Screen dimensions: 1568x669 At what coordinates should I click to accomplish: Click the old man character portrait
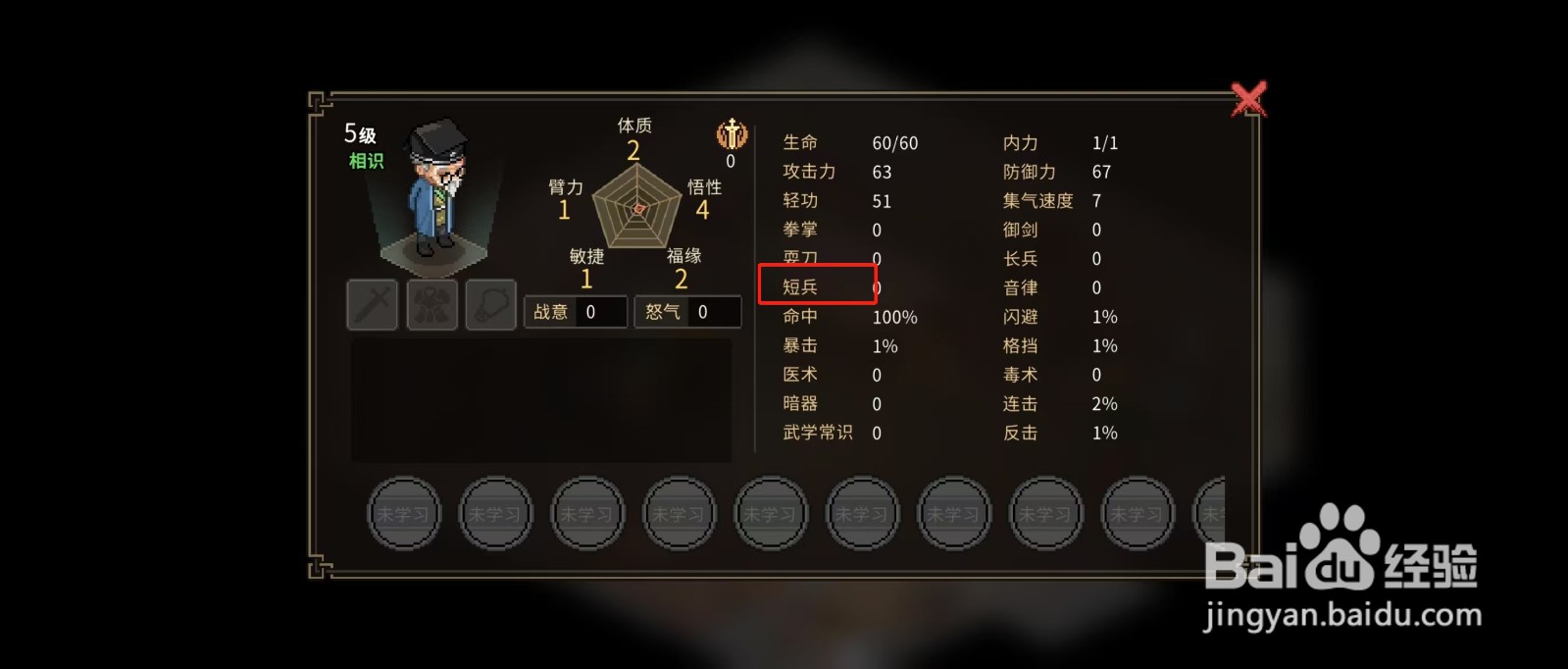coord(437,190)
